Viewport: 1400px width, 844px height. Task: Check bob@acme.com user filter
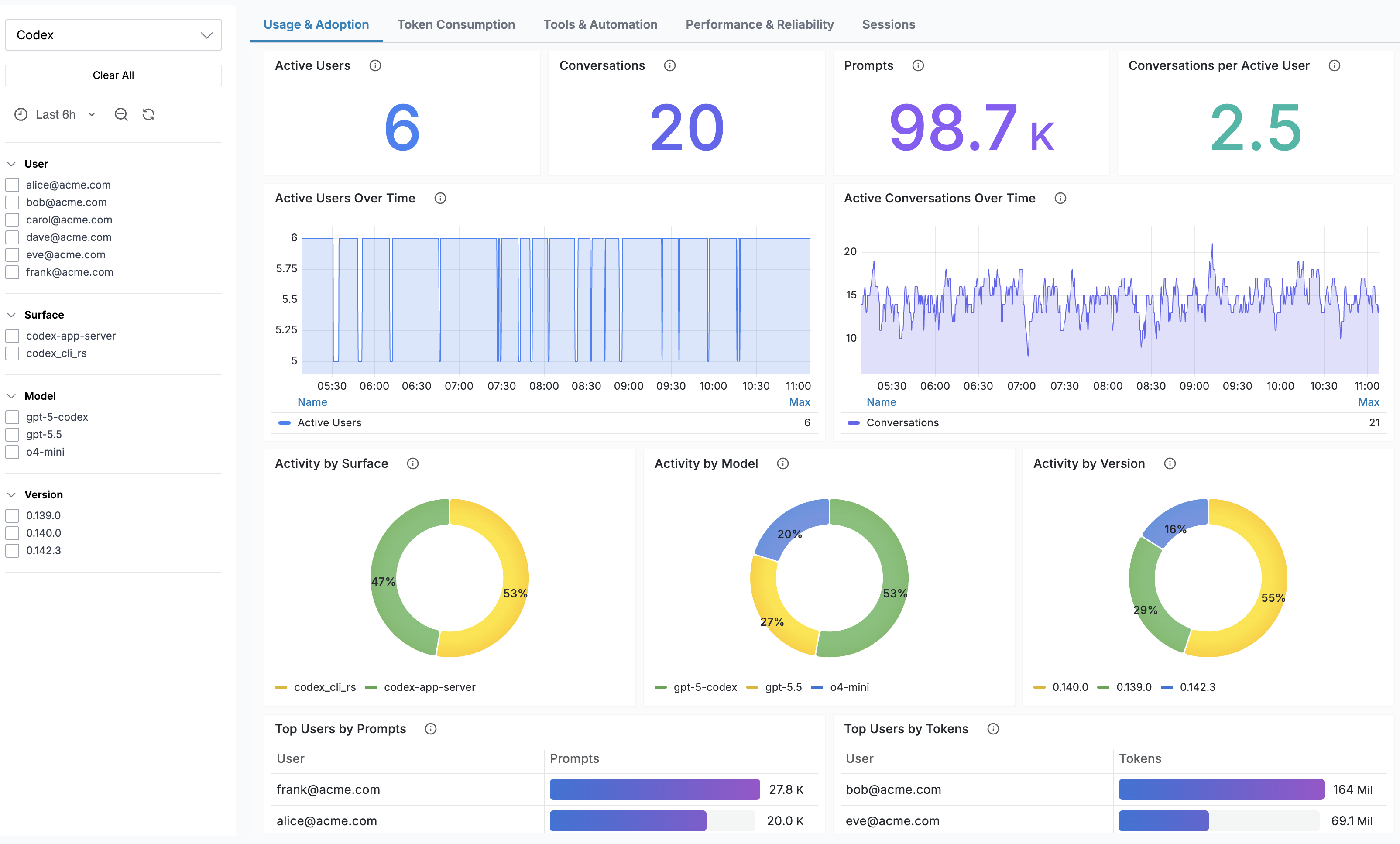(x=13, y=202)
